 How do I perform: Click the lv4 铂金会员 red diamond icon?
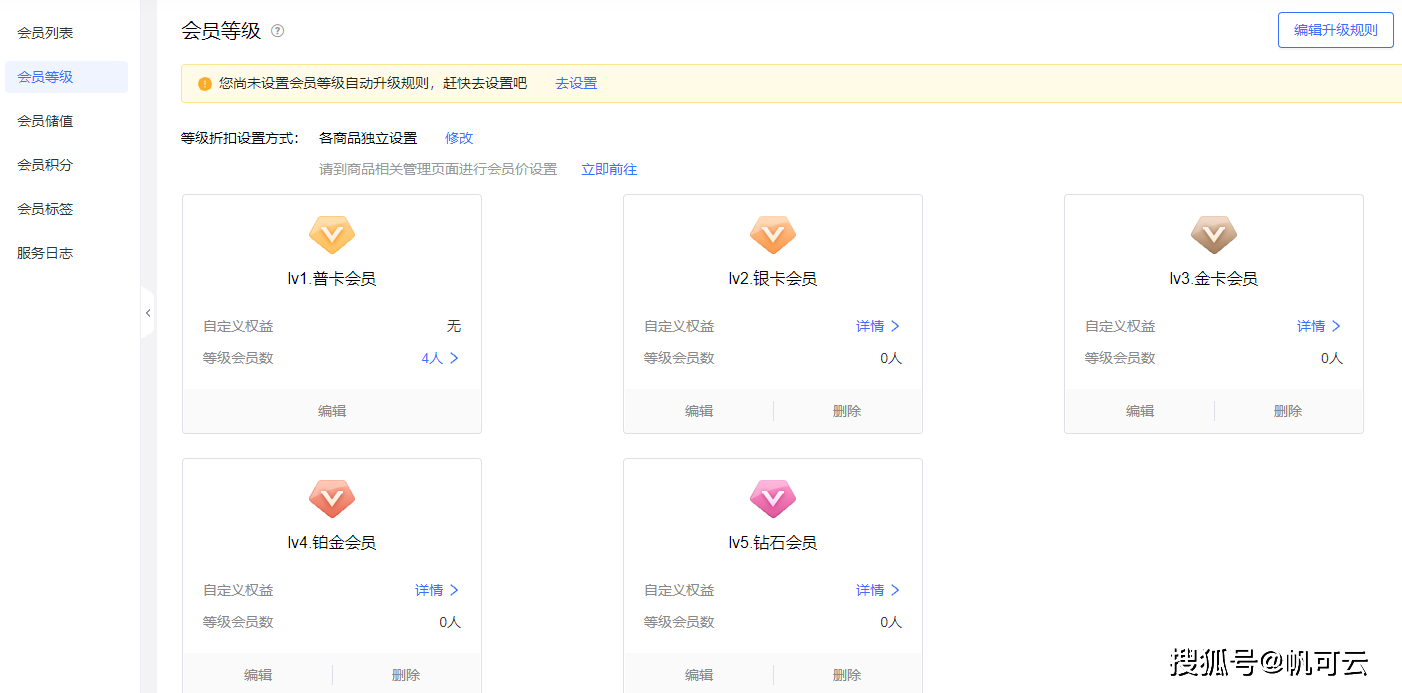coord(331,498)
